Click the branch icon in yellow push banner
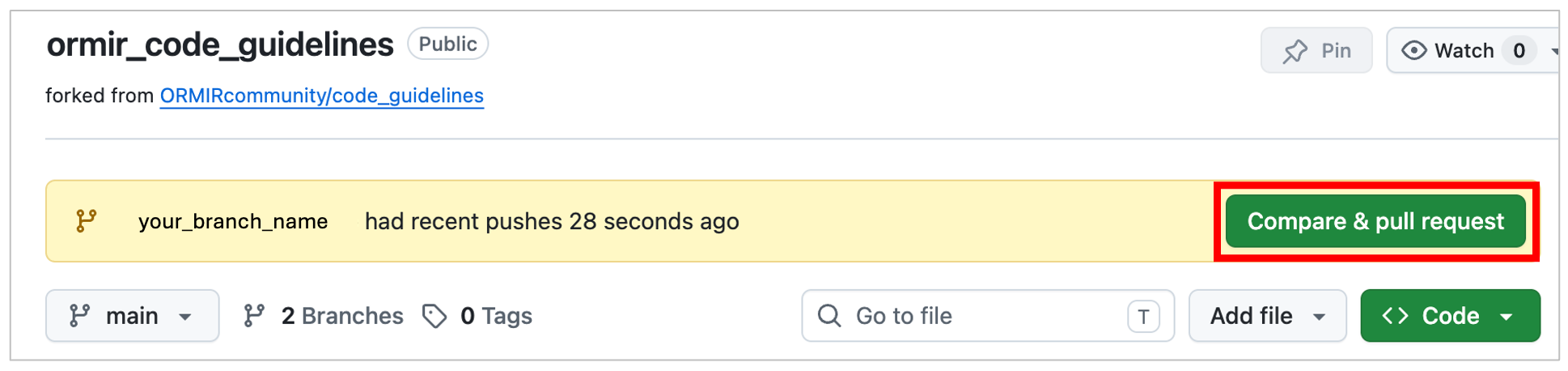This screenshot has width=1568, height=371. pyautogui.click(x=86, y=221)
